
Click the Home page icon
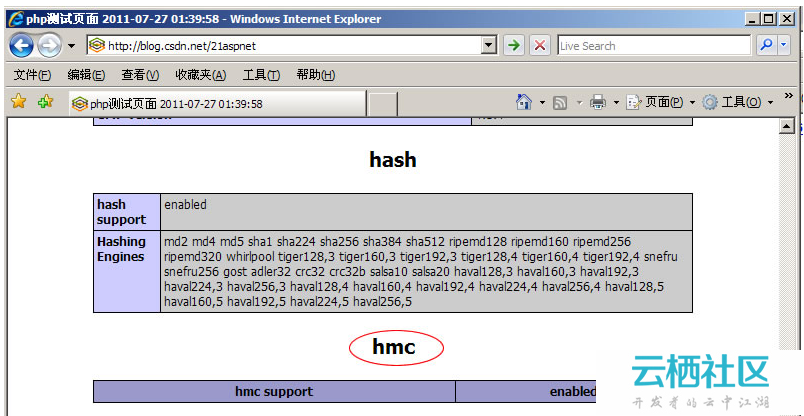[524, 102]
